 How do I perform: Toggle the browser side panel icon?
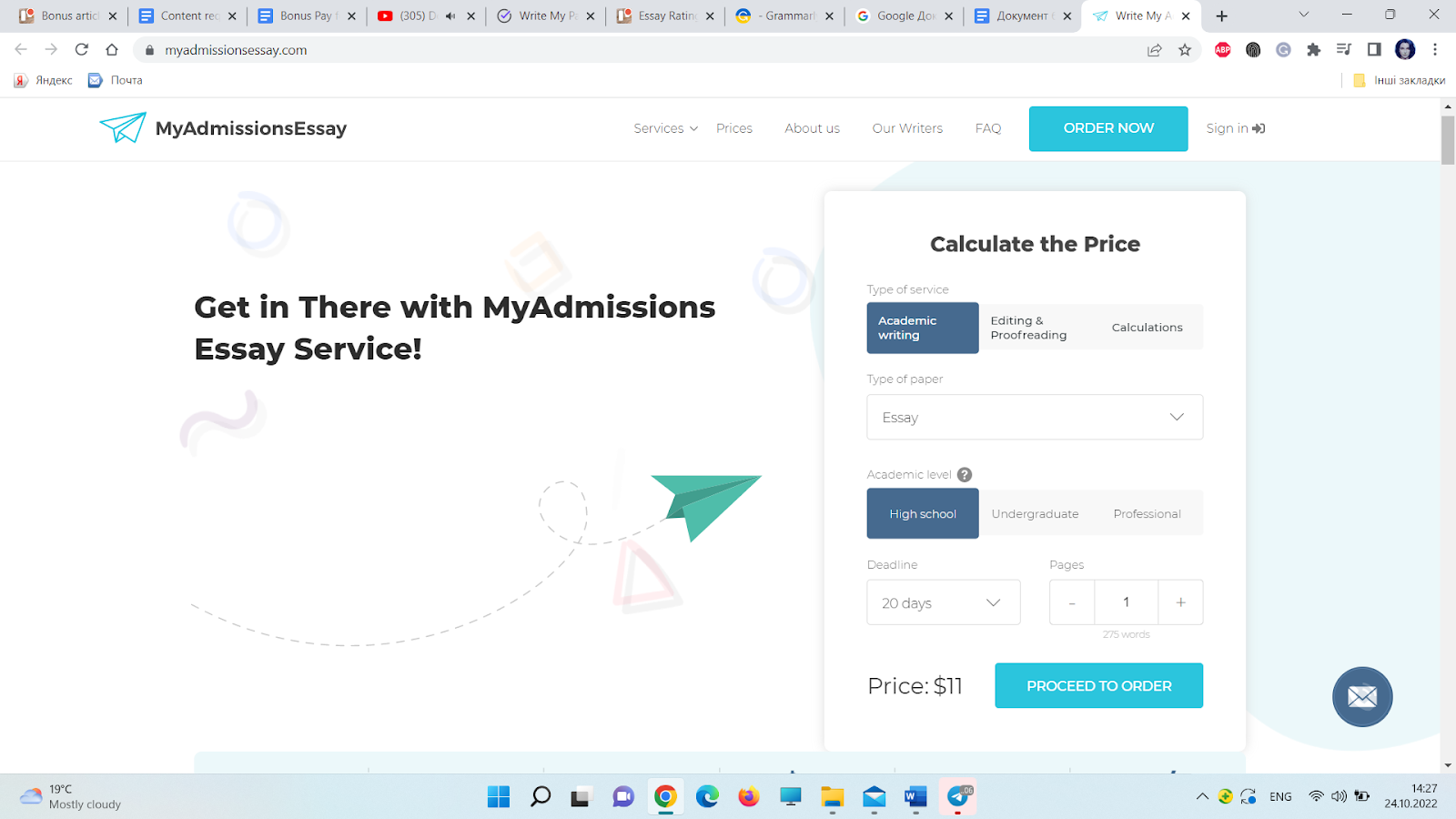[1374, 50]
